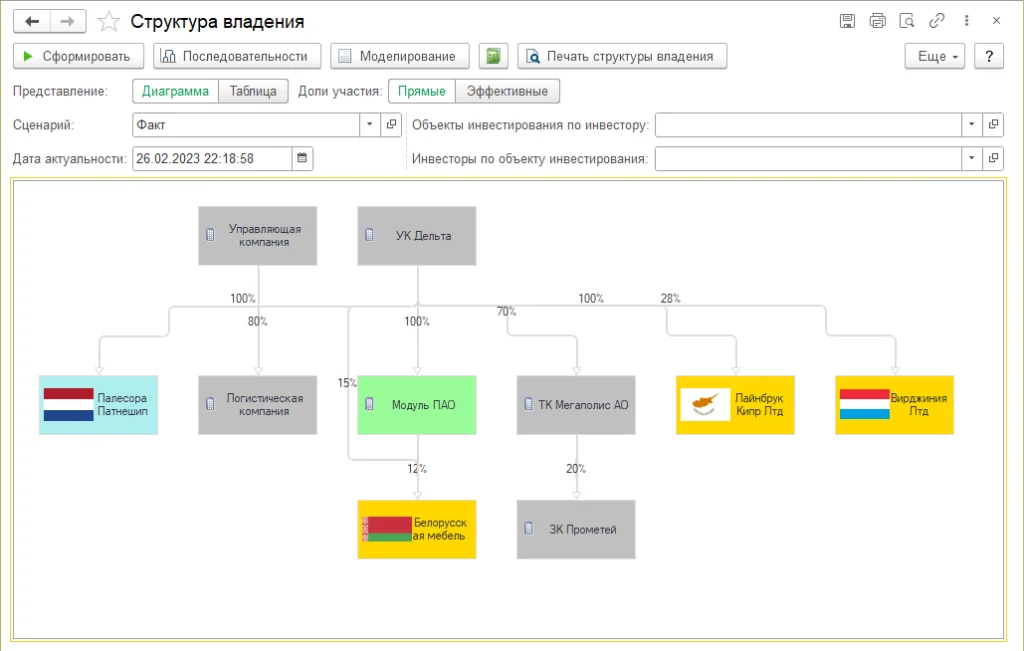Expand the Сценарий dropdown list
This screenshot has width=1024, height=651.
(x=370, y=125)
